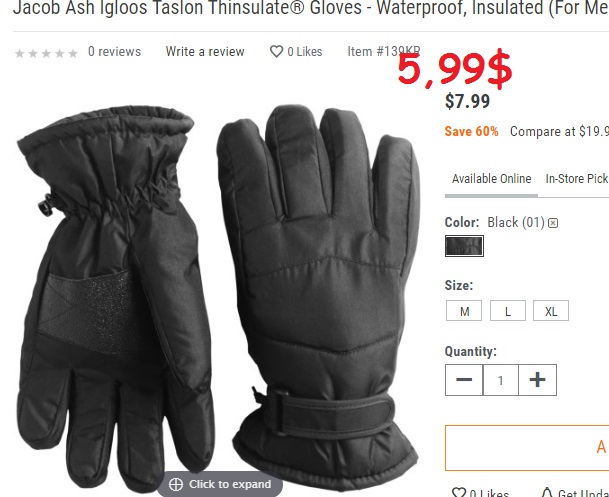Switch to the Available Online tab
609x497 pixels.
click(491, 179)
